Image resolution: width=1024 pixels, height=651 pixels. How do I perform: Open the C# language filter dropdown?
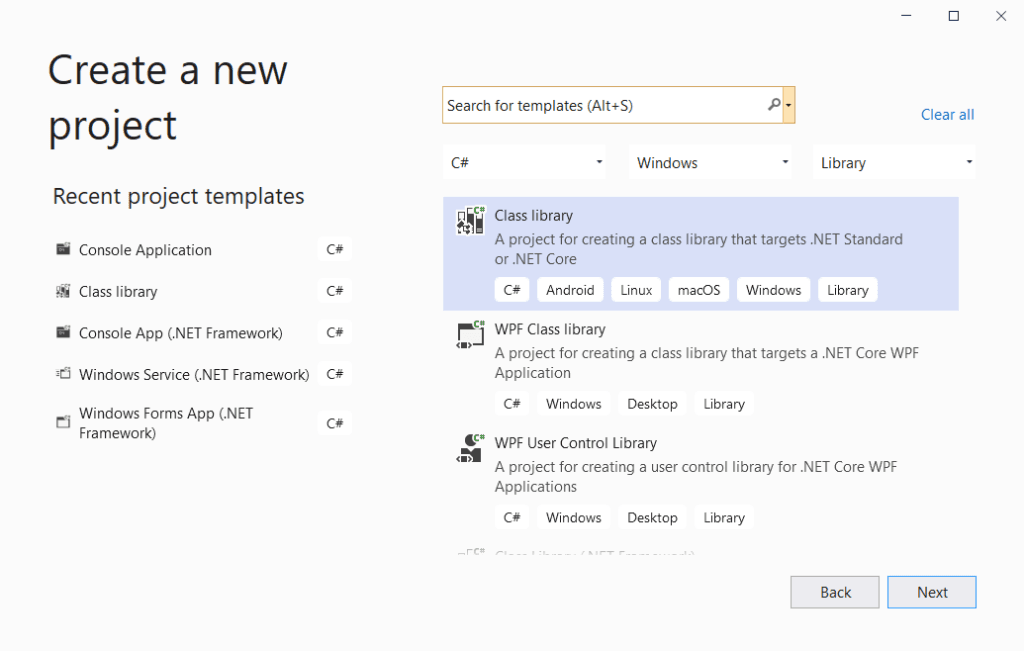[524, 163]
